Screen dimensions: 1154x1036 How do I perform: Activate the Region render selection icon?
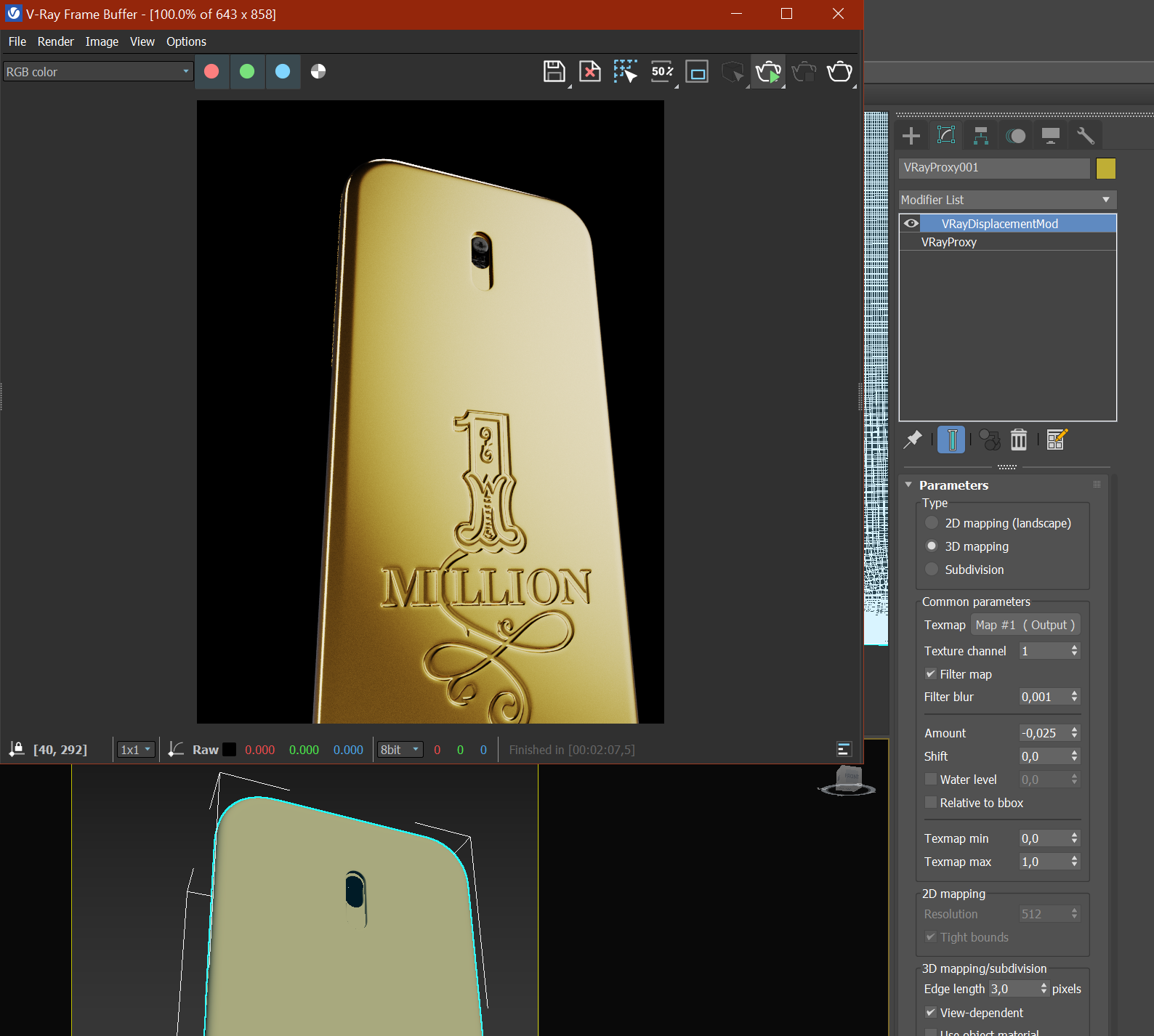625,71
